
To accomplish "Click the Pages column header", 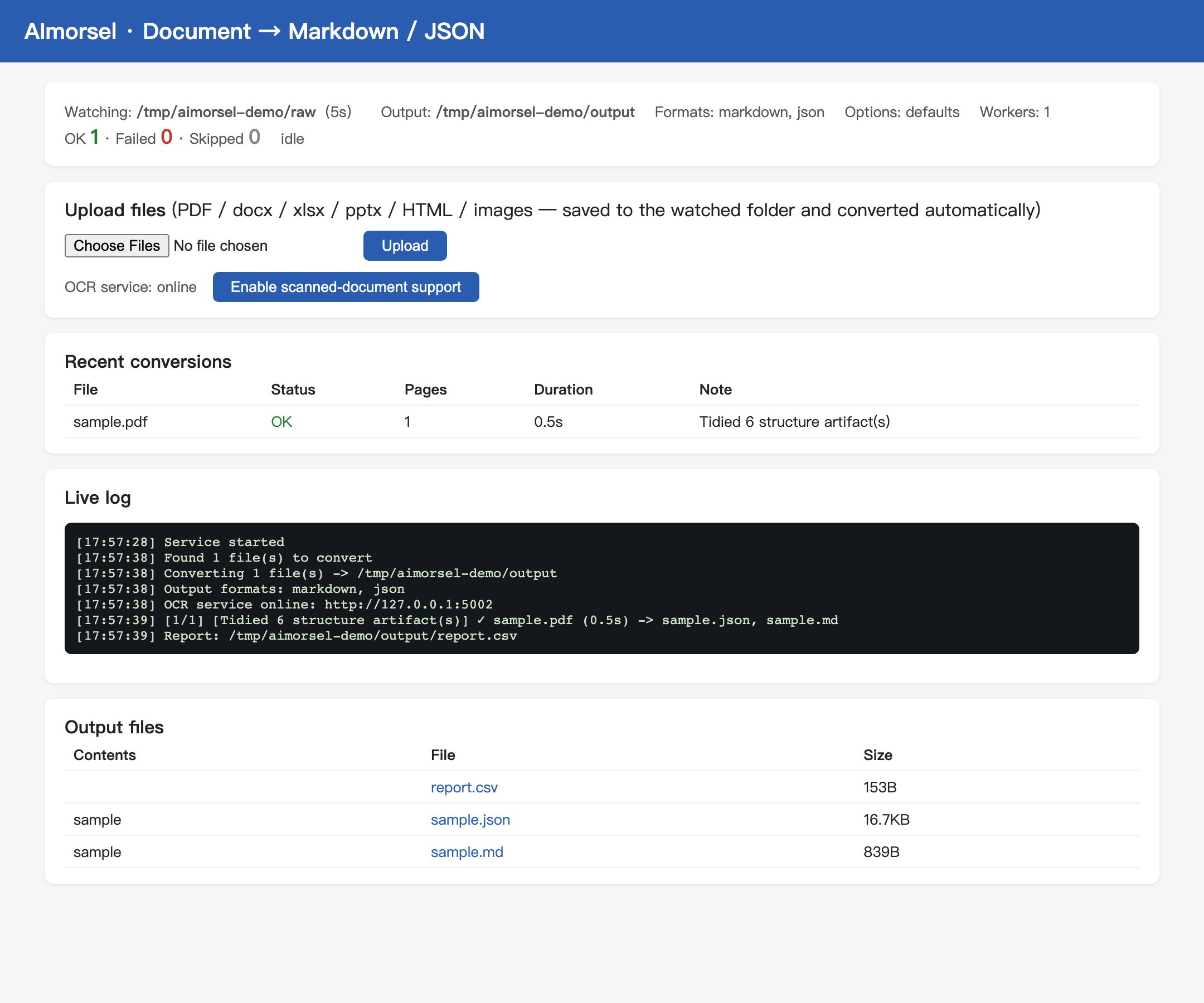I will (x=425, y=389).
